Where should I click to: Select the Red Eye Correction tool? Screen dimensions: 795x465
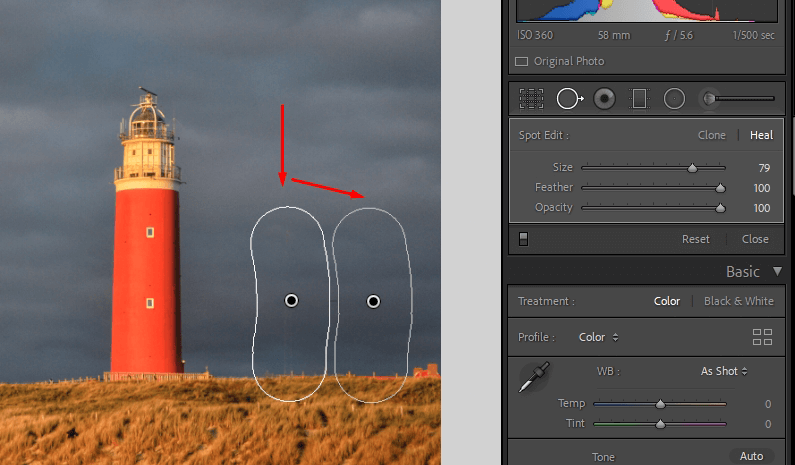[604, 98]
